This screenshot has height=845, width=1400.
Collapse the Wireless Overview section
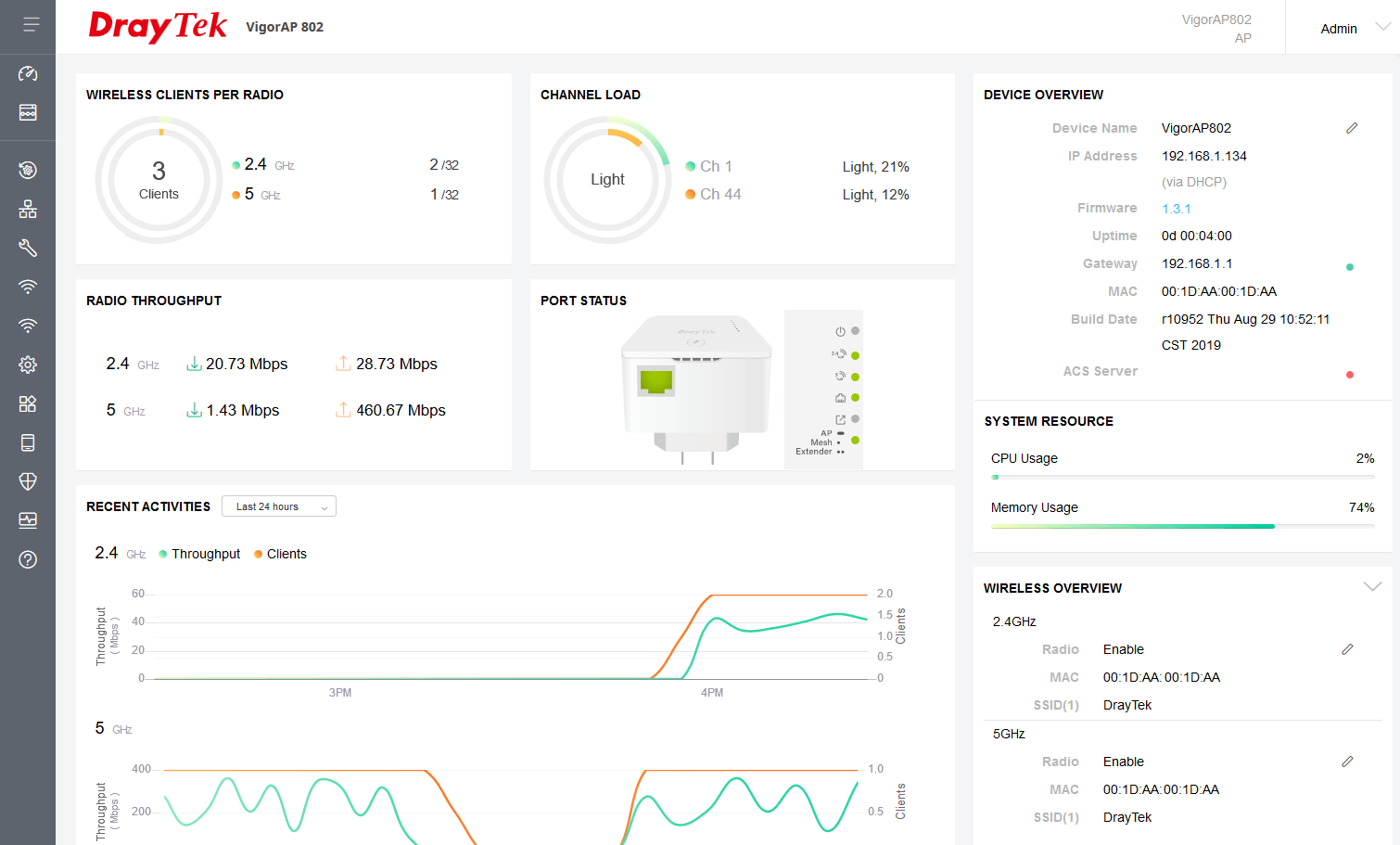(x=1372, y=586)
